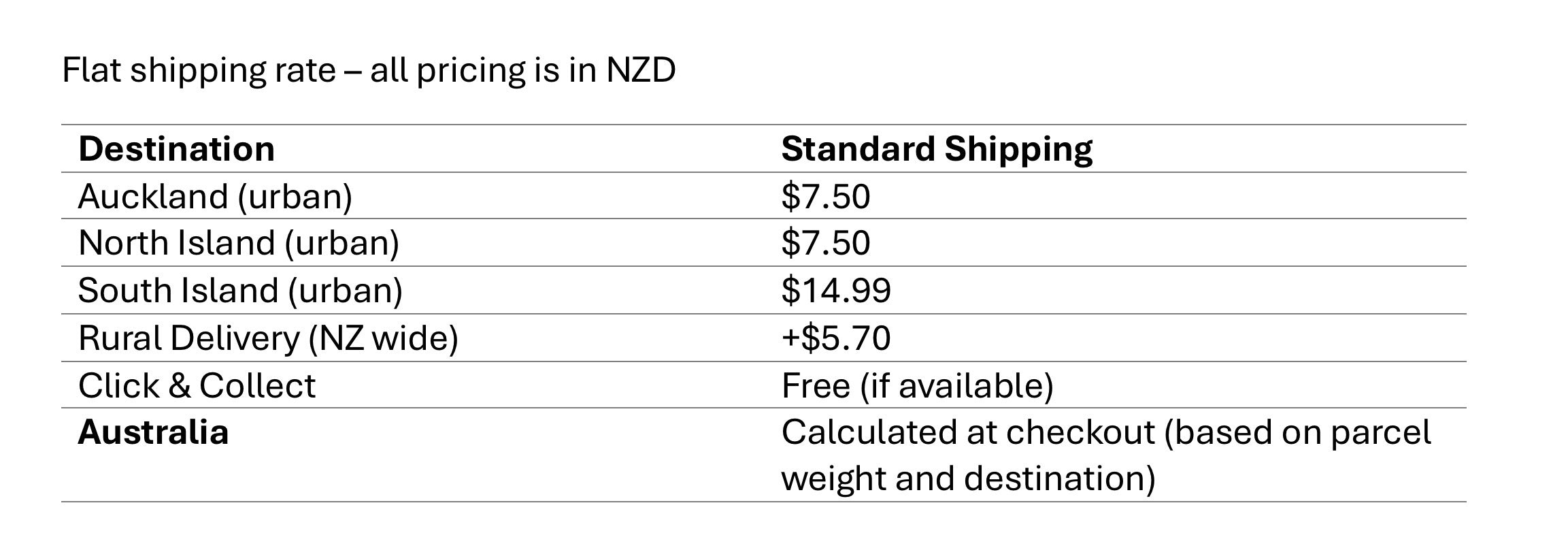Select the Click & Collect cell
The height and width of the screenshot is (548, 1568).
pos(197,386)
